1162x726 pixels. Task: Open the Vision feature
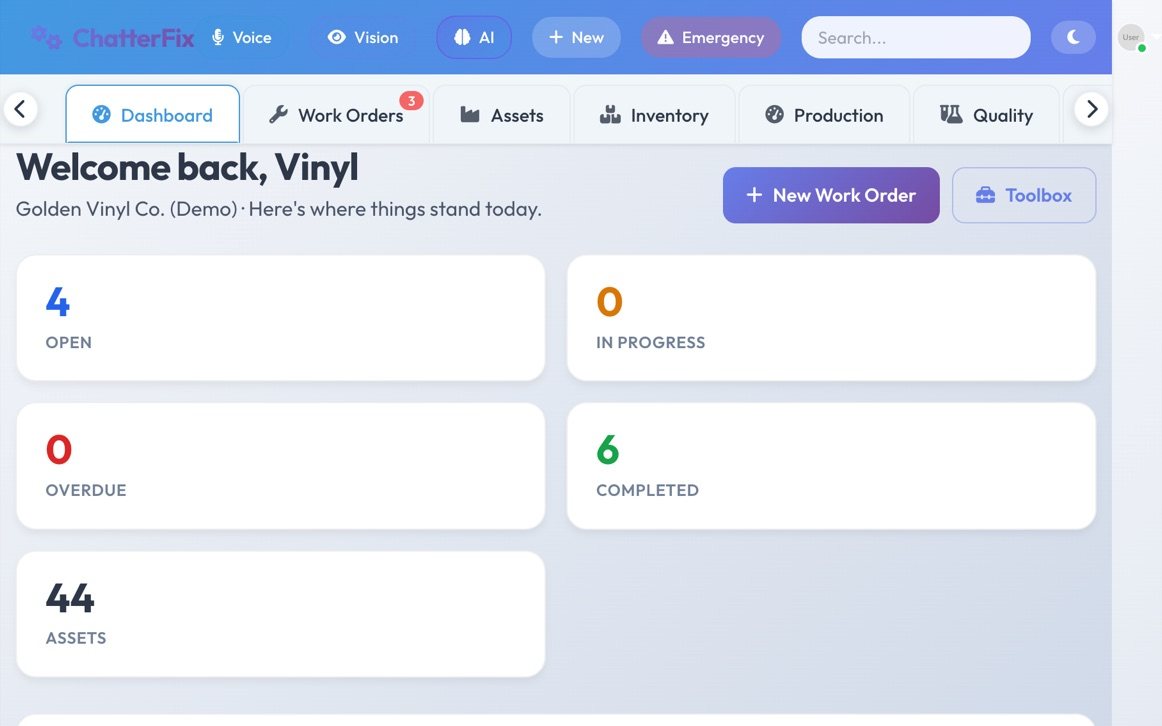[363, 37]
